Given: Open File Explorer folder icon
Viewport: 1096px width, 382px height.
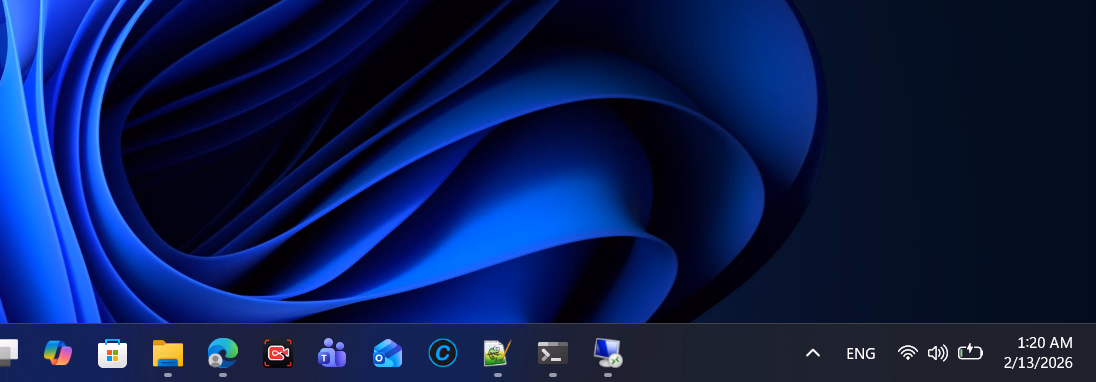Looking at the screenshot, I should click(168, 353).
